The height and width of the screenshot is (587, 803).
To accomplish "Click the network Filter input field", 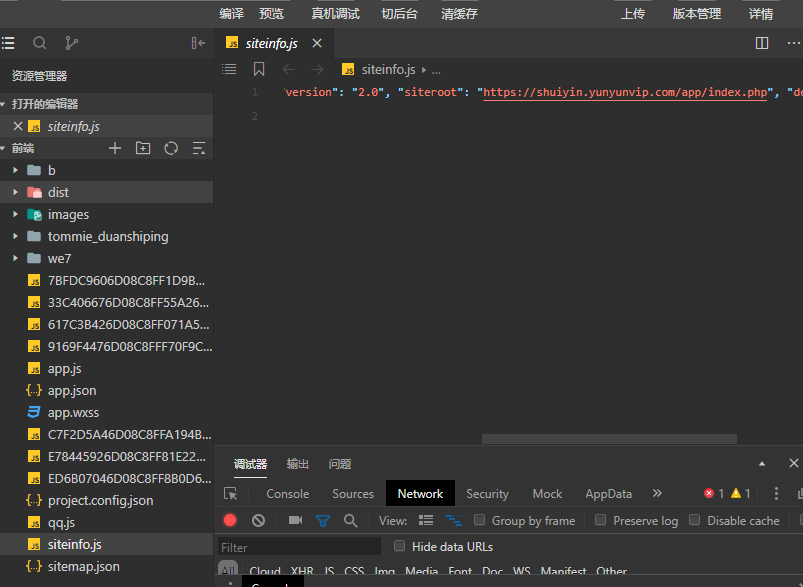I will click(x=300, y=547).
